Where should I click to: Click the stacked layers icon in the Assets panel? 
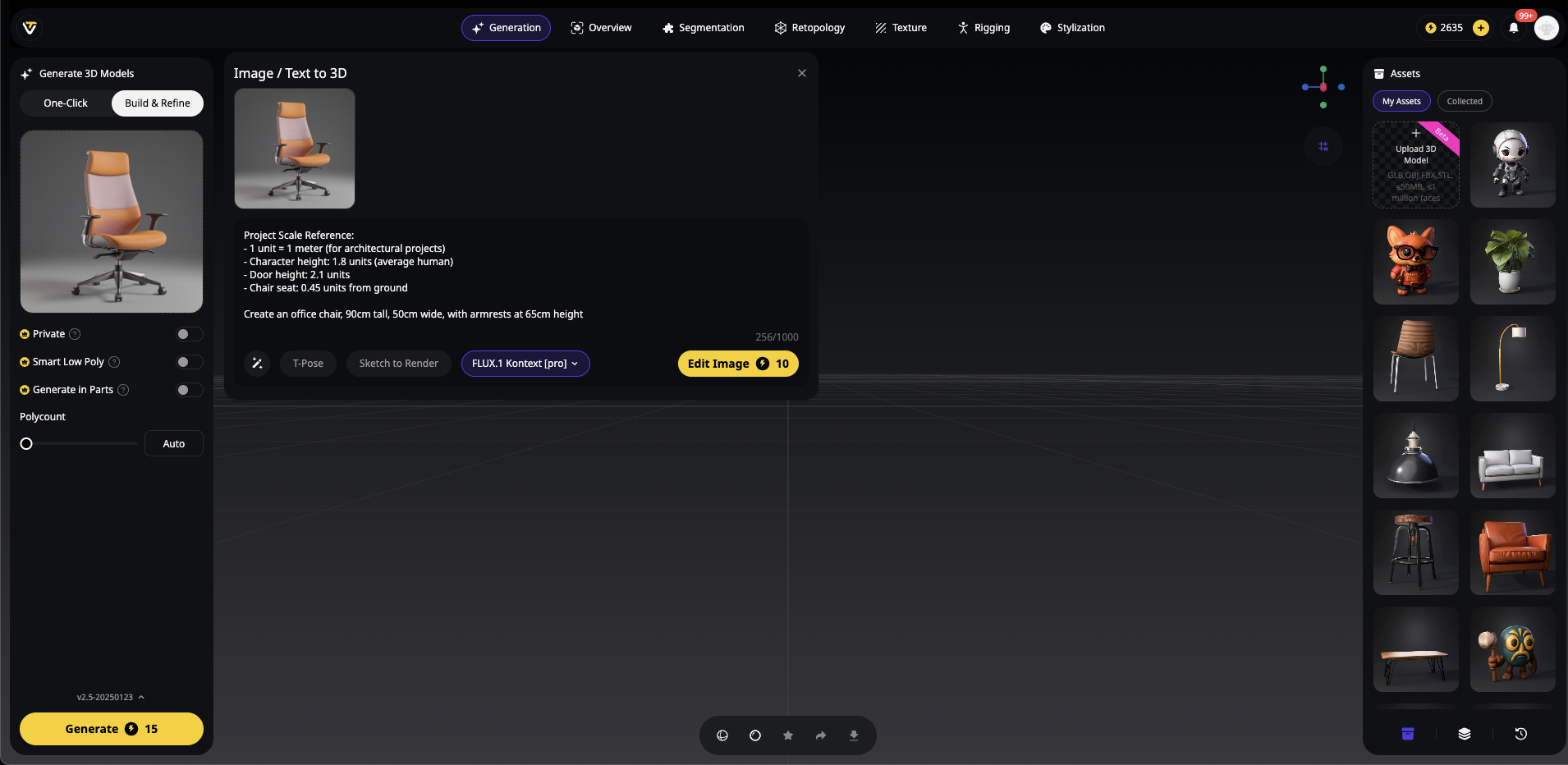[1465, 734]
